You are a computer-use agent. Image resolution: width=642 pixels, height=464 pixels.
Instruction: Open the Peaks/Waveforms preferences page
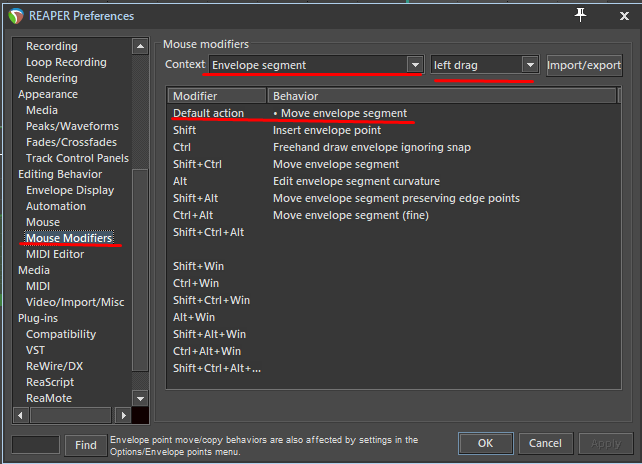pos(72,126)
